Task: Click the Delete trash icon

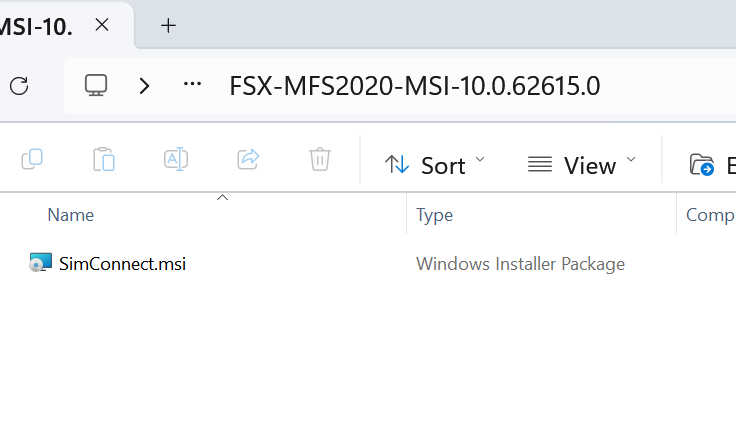Action: [x=320, y=159]
